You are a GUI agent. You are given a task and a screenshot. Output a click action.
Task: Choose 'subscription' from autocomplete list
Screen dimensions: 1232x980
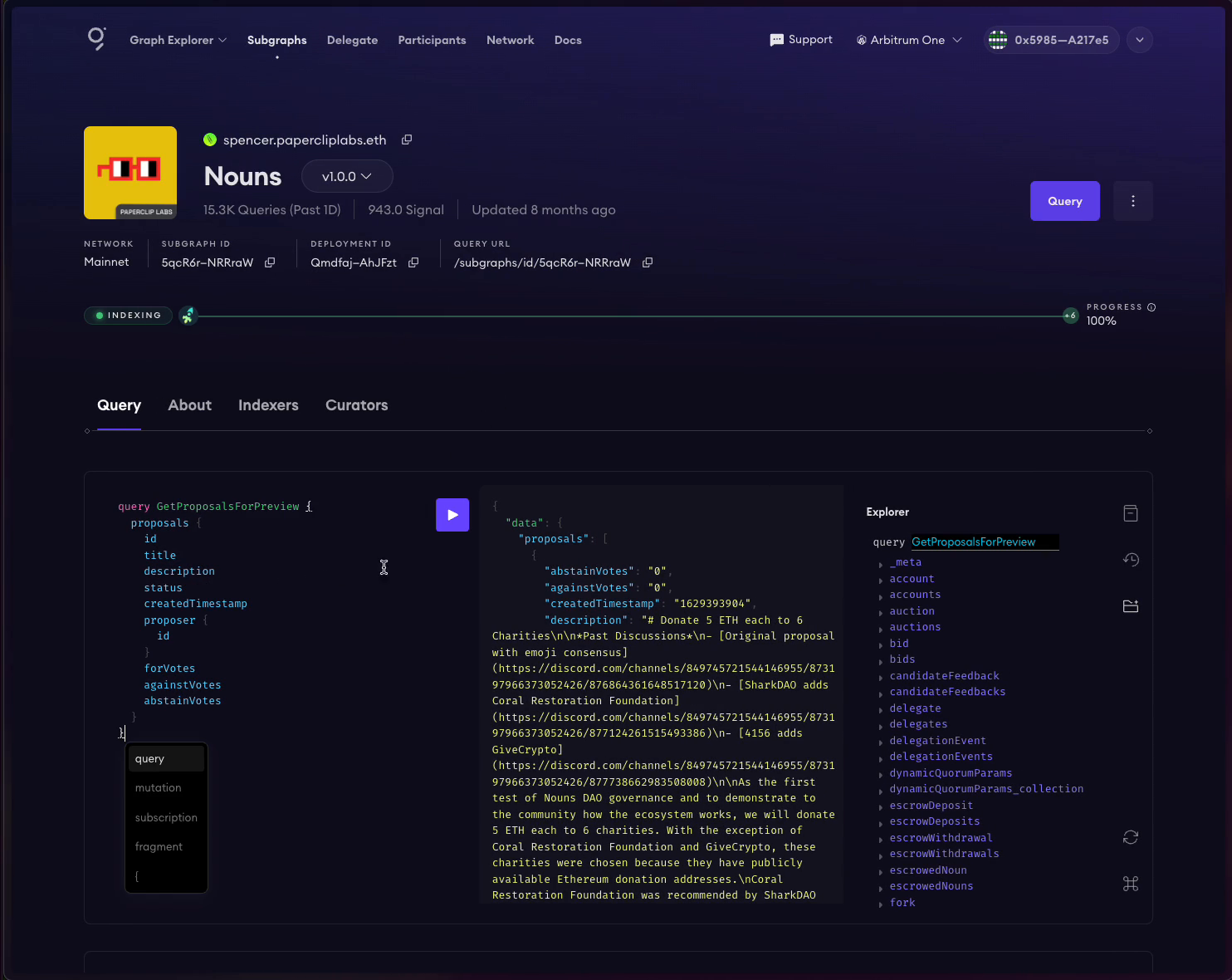(x=166, y=818)
